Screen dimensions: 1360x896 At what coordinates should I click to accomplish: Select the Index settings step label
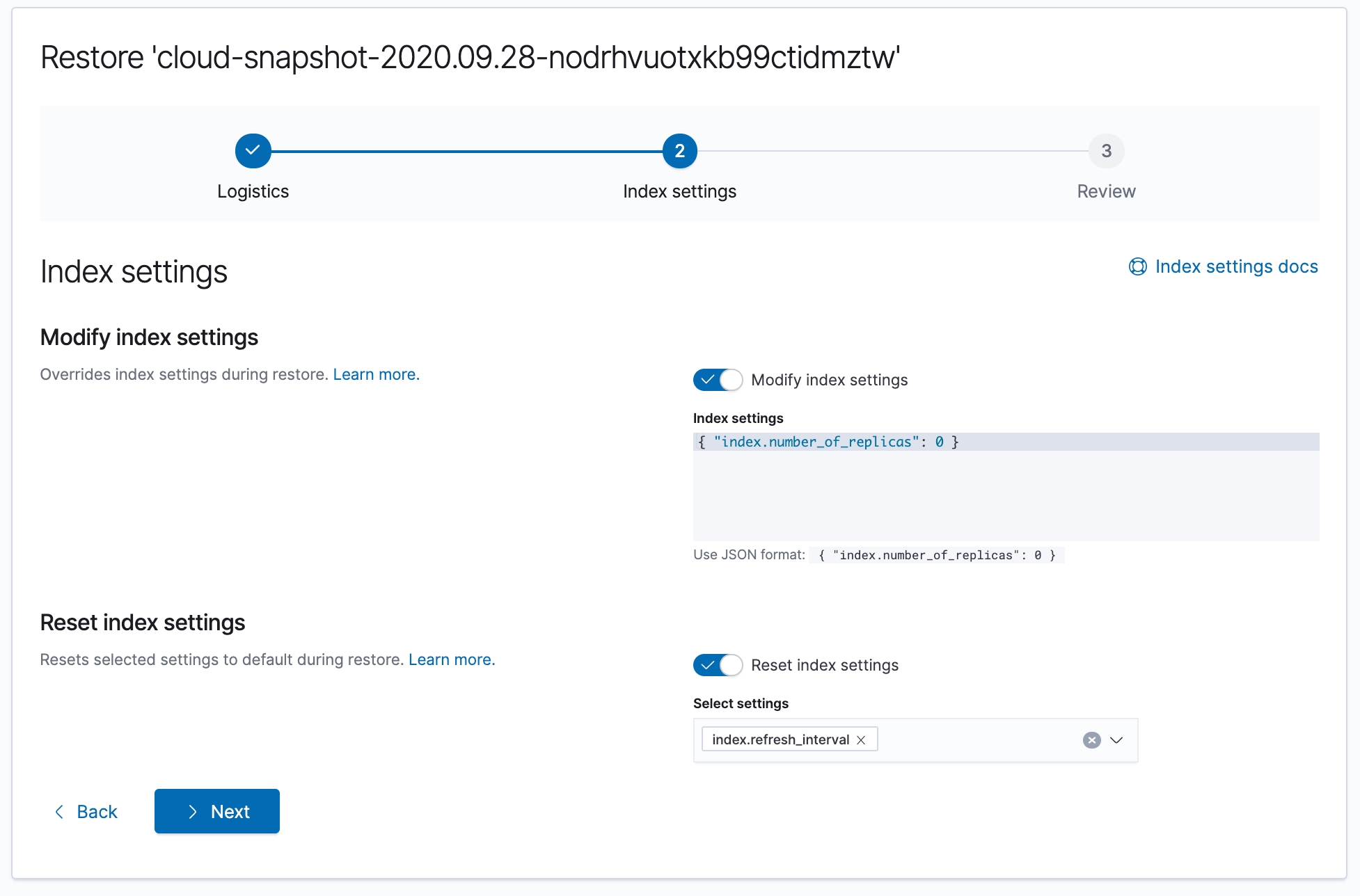(x=679, y=191)
